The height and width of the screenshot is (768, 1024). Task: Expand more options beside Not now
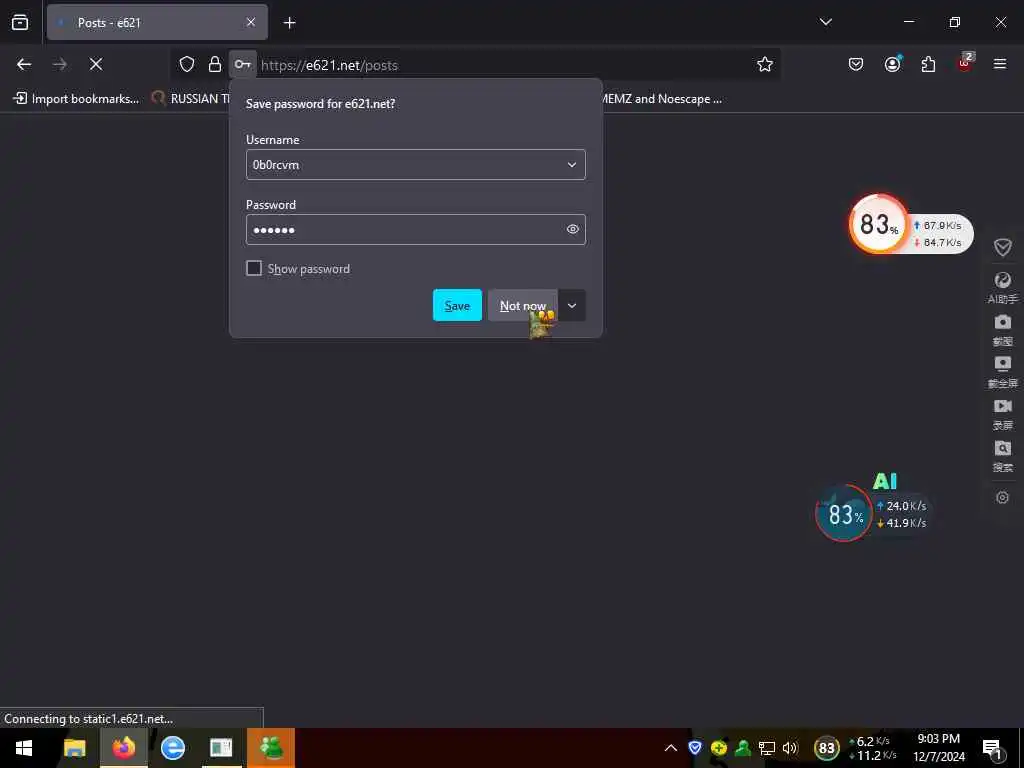(571, 305)
